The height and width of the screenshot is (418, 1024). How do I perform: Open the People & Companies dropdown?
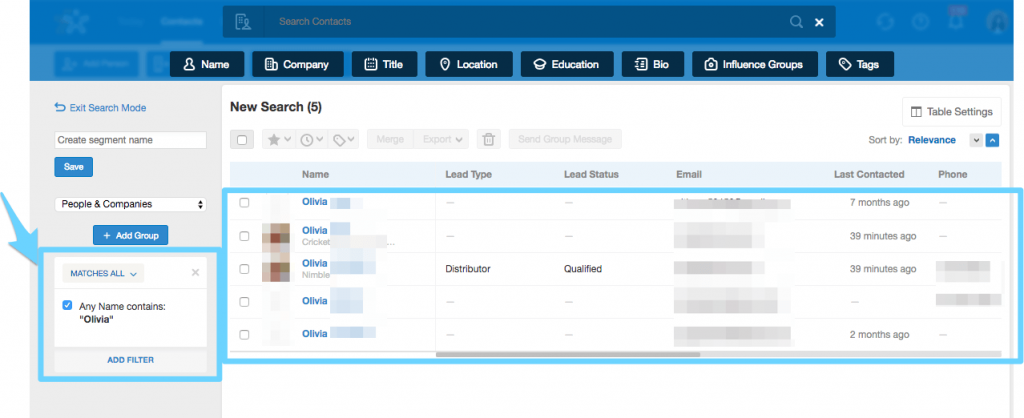pyautogui.click(x=130, y=204)
